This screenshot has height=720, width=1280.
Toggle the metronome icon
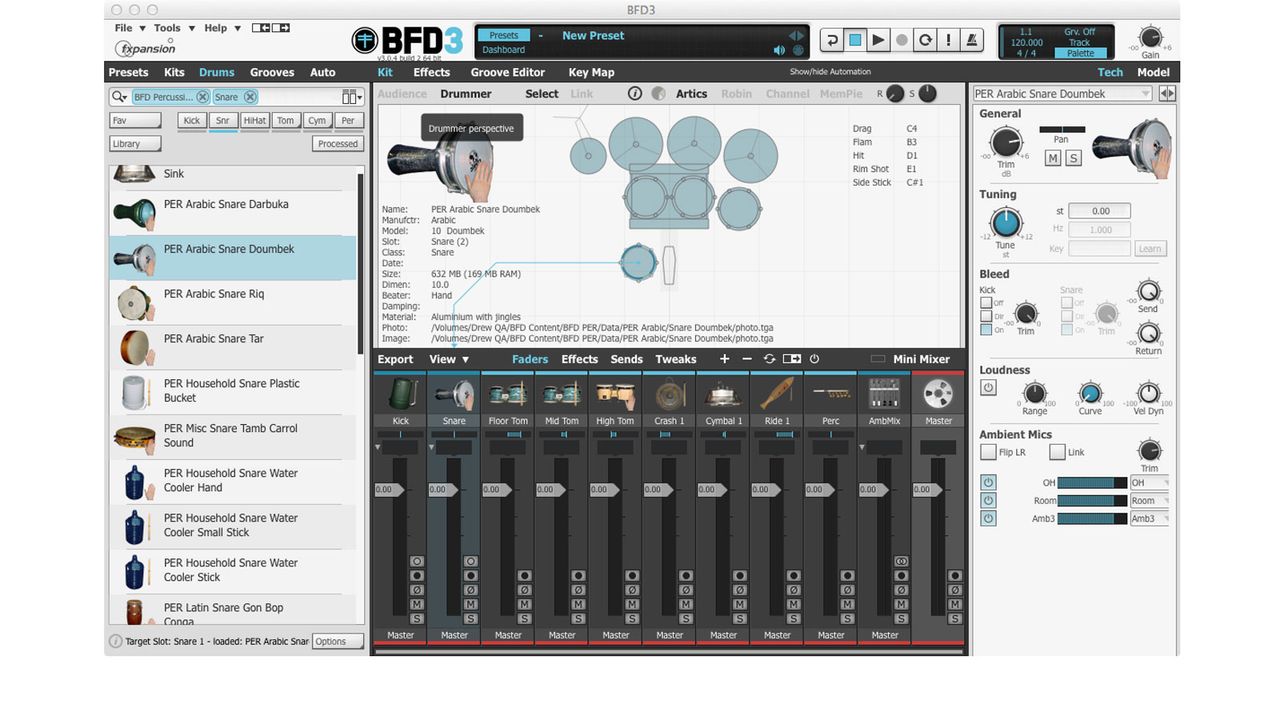973,40
